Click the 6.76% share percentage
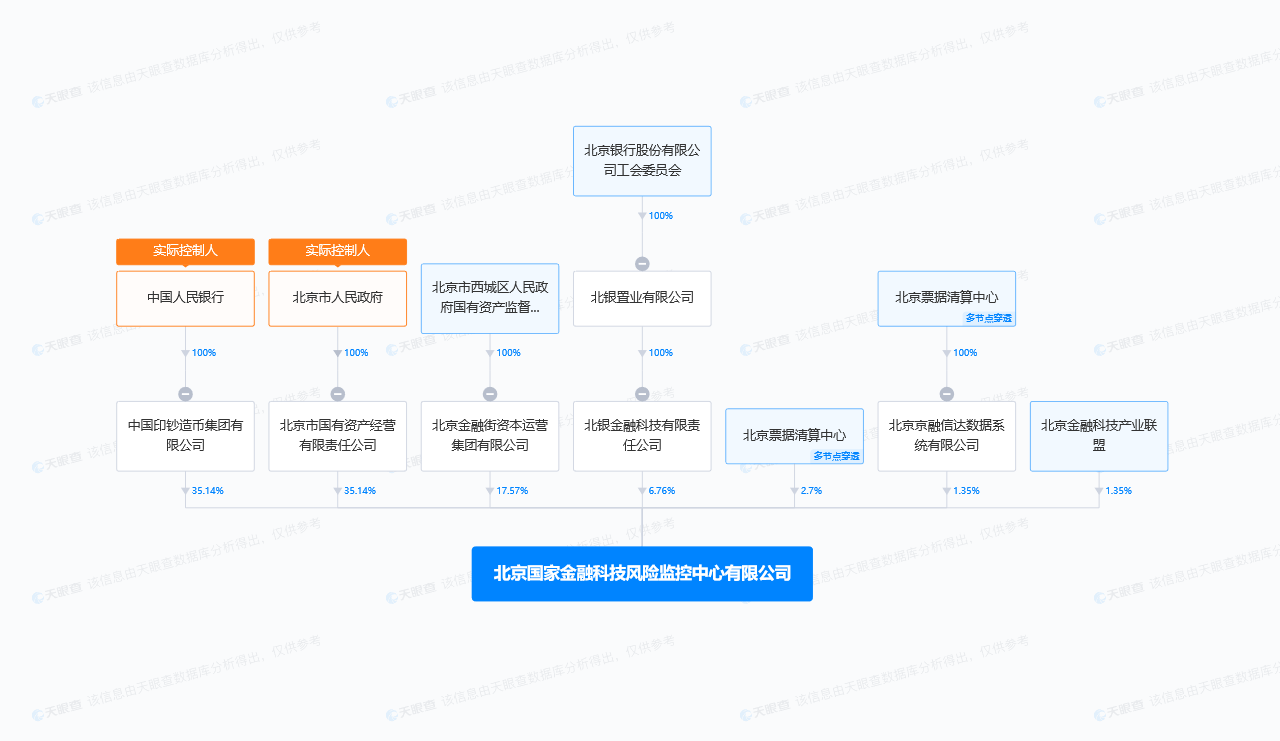The height and width of the screenshot is (741, 1280). [662, 491]
